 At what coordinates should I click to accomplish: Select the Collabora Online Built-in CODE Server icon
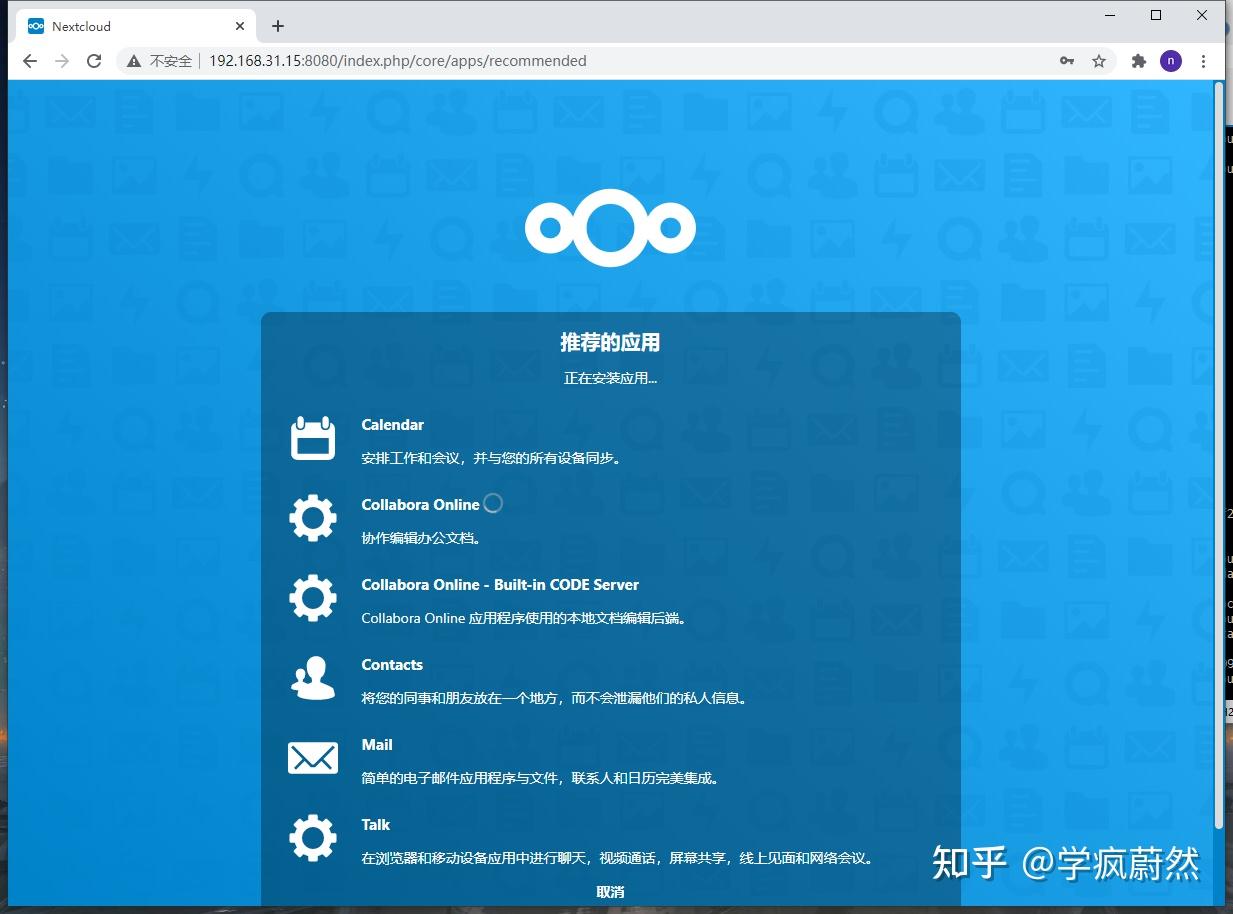coord(312,598)
